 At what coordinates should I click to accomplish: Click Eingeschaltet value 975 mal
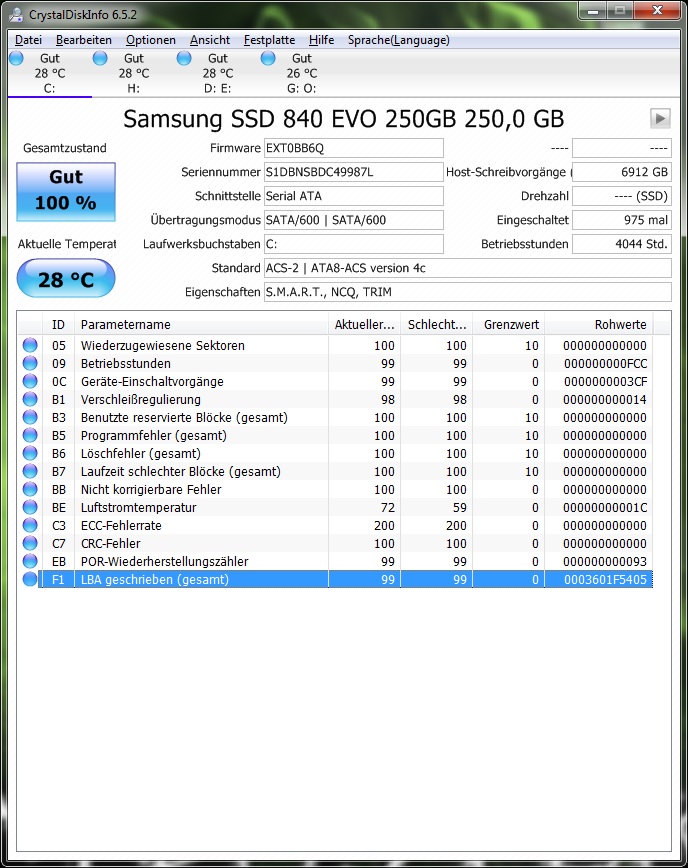pos(622,220)
